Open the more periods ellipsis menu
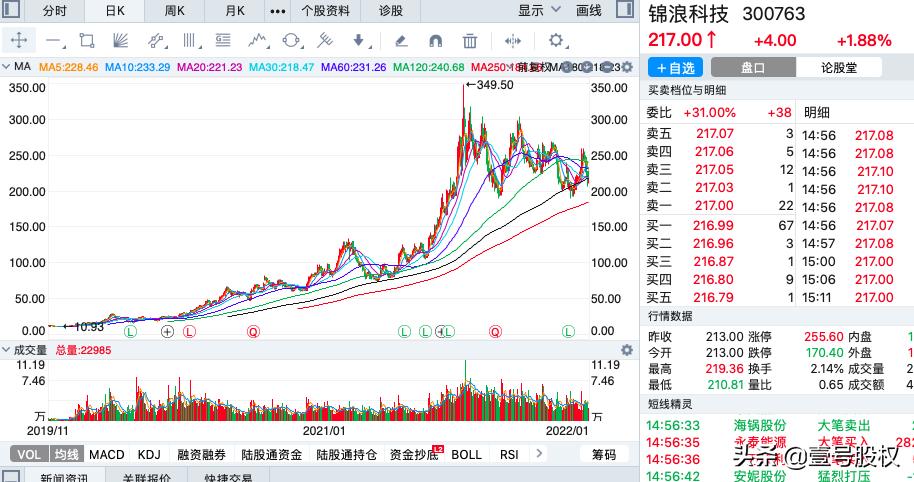The image size is (914, 482). pos(278,11)
